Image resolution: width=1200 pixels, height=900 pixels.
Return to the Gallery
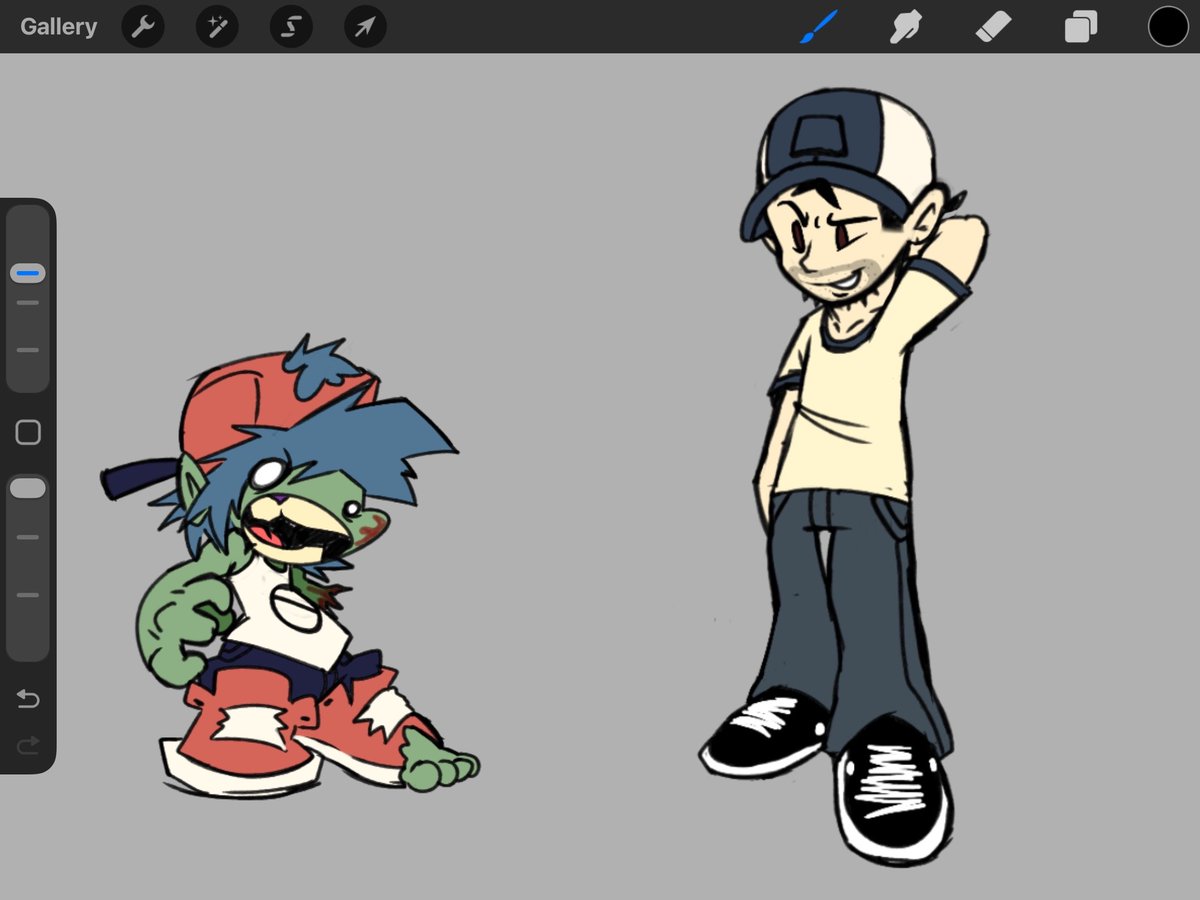(57, 27)
